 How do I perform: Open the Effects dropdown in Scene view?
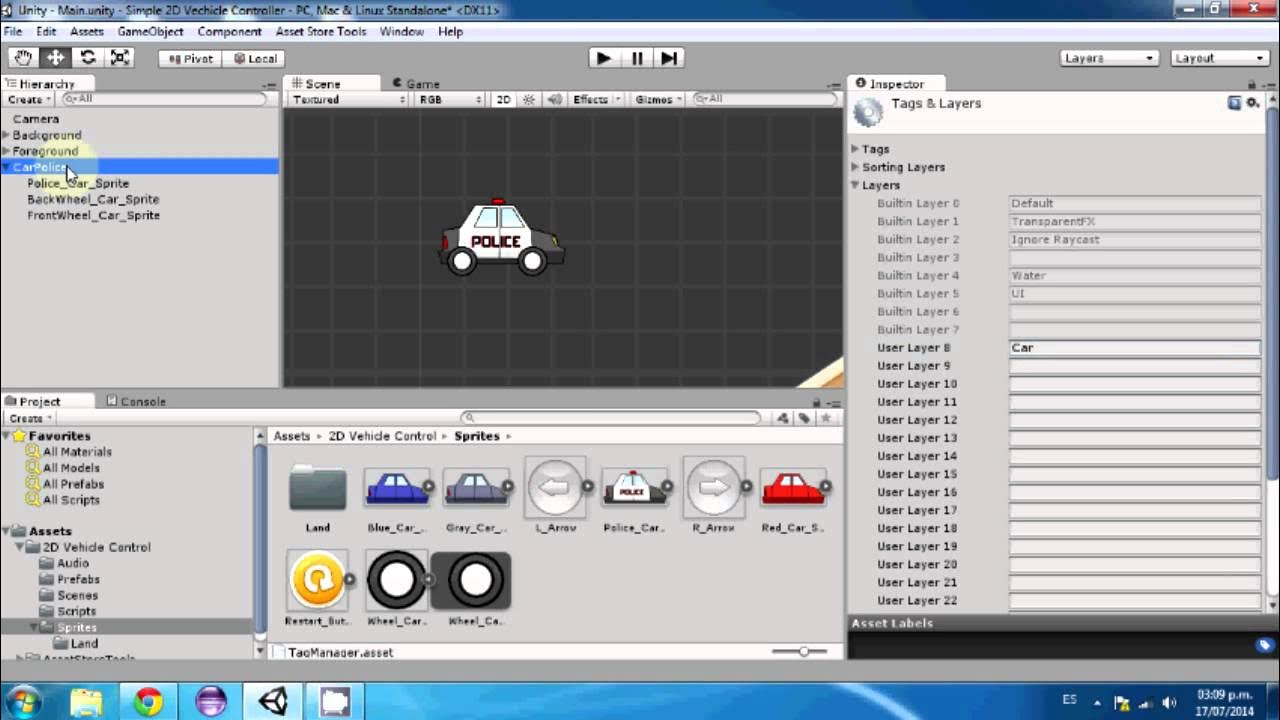[x=597, y=99]
